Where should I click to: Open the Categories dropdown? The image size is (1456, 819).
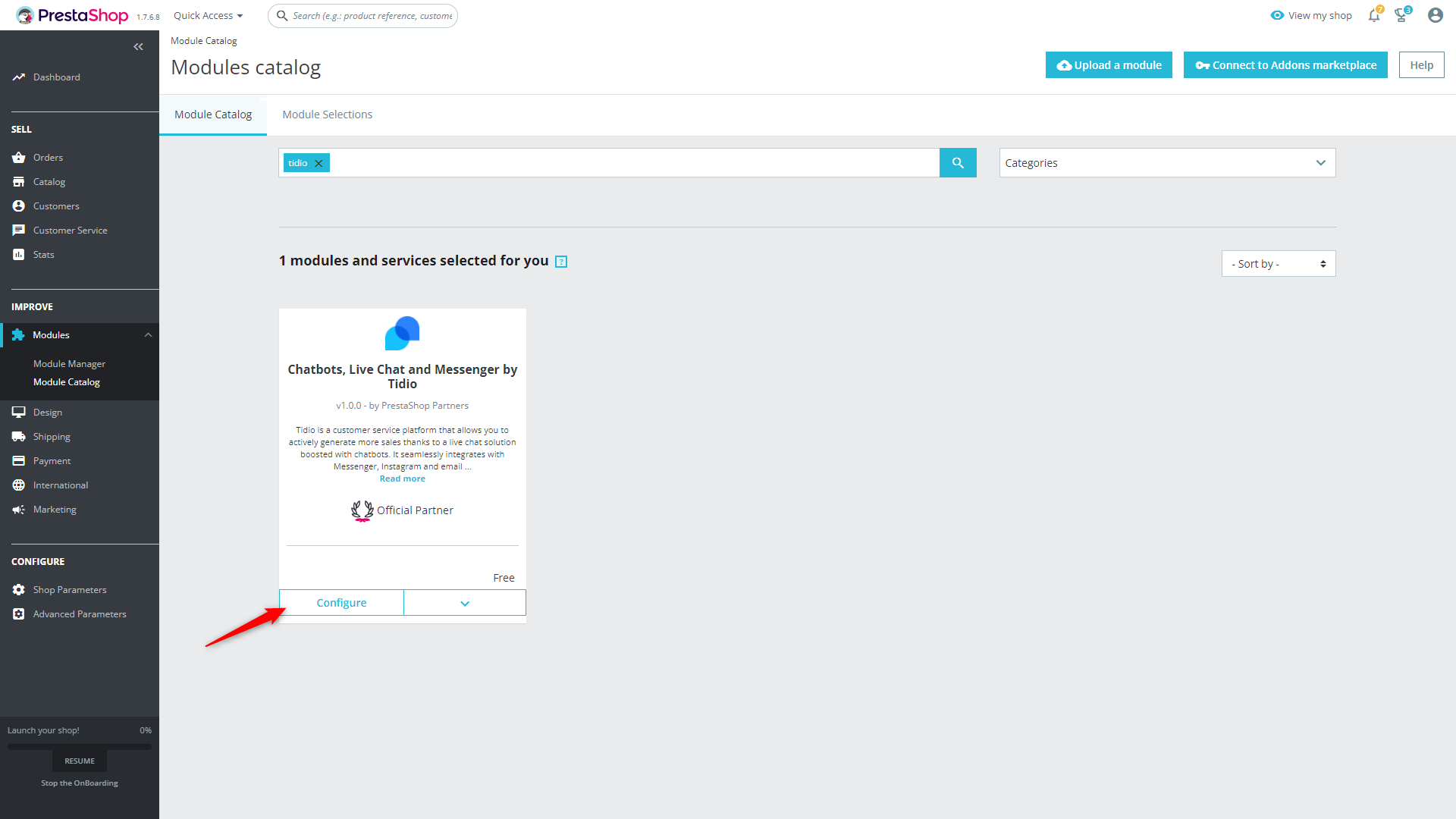coord(1167,163)
